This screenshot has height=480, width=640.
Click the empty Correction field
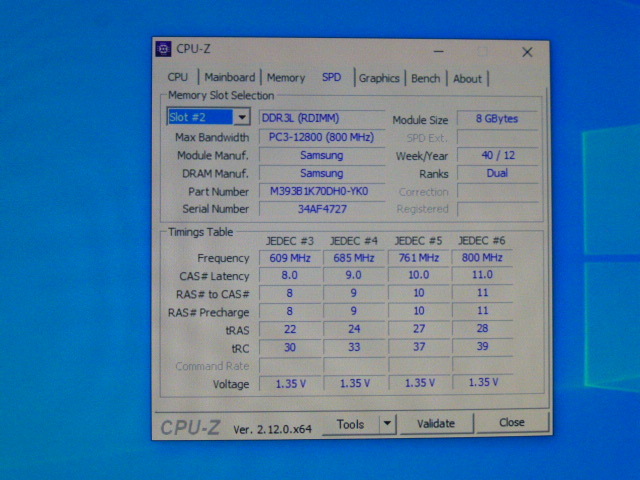[x=497, y=191]
